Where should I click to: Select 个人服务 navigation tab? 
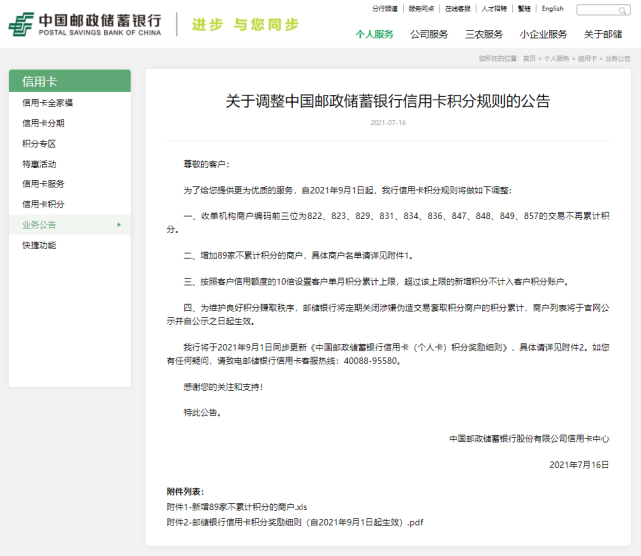[x=374, y=34]
